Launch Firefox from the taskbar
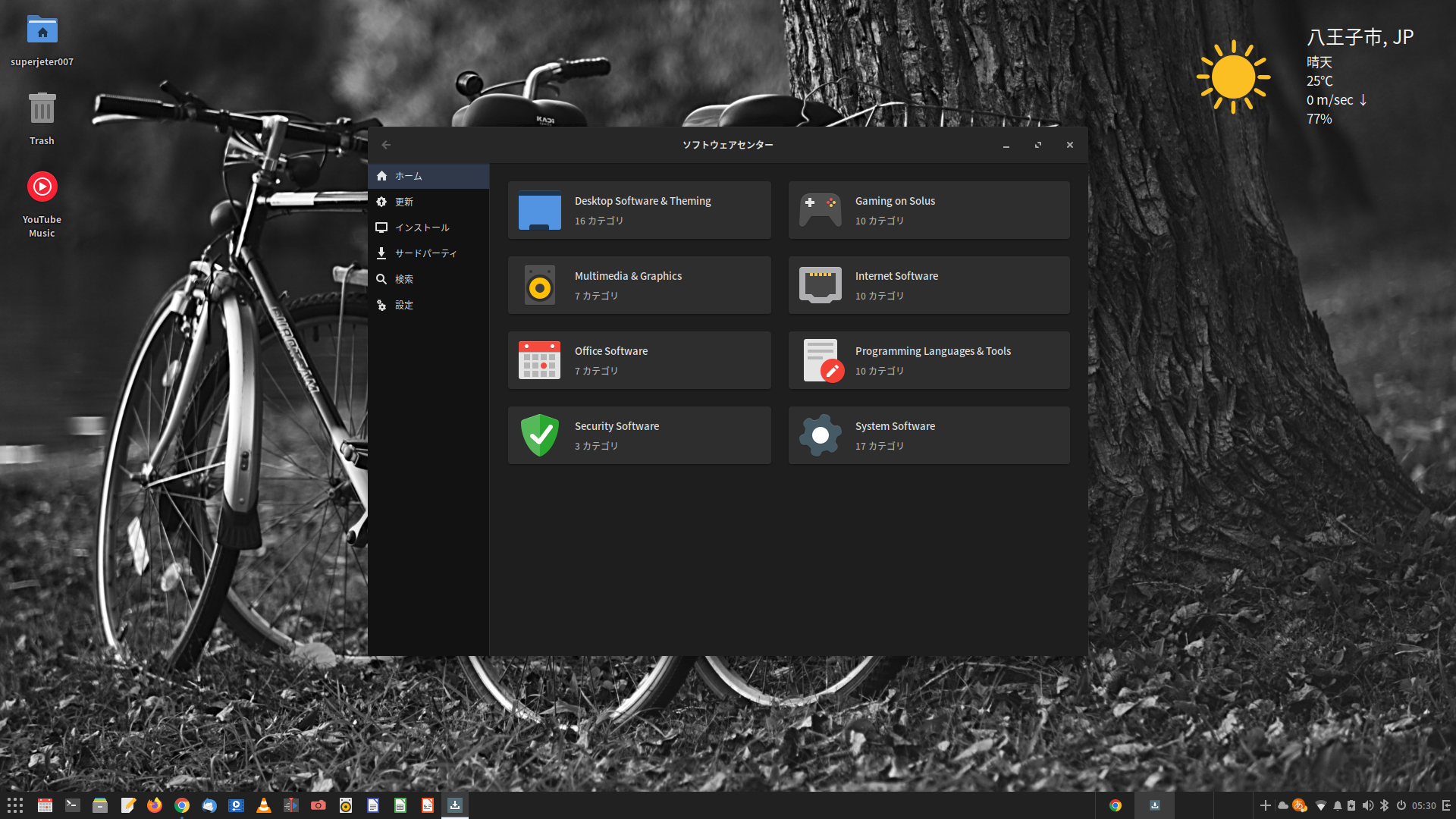The width and height of the screenshot is (1456, 819). point(155,805)
